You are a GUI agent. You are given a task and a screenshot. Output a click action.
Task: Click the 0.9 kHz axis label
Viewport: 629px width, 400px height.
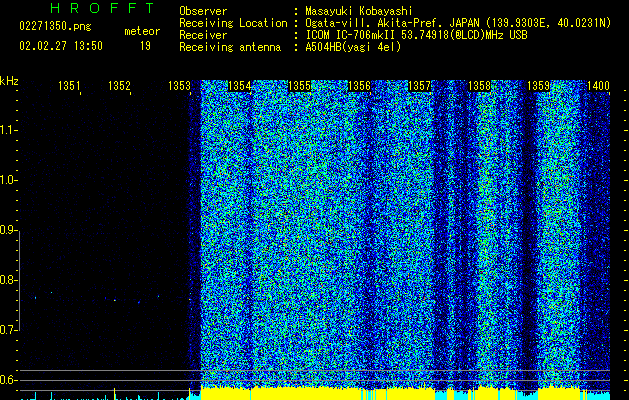(7, 230)
